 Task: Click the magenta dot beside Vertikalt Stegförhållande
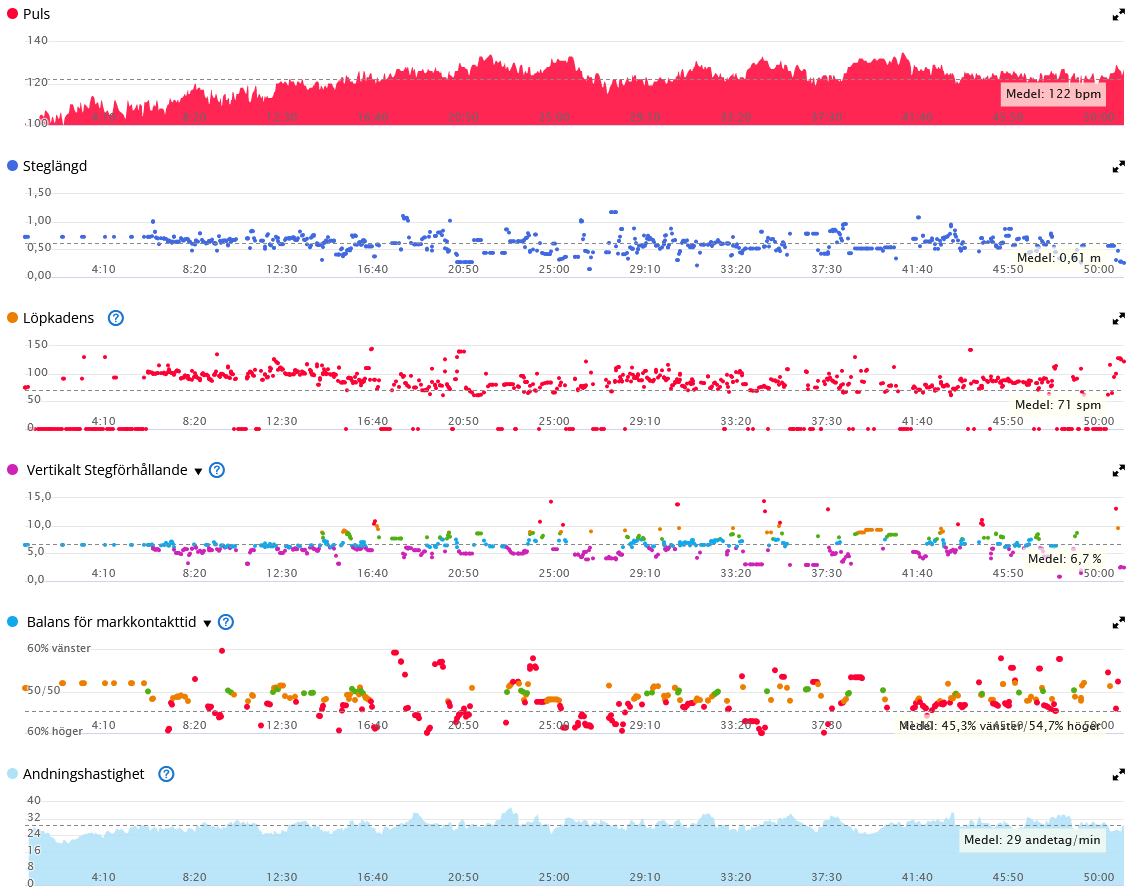tap(12, 469)
